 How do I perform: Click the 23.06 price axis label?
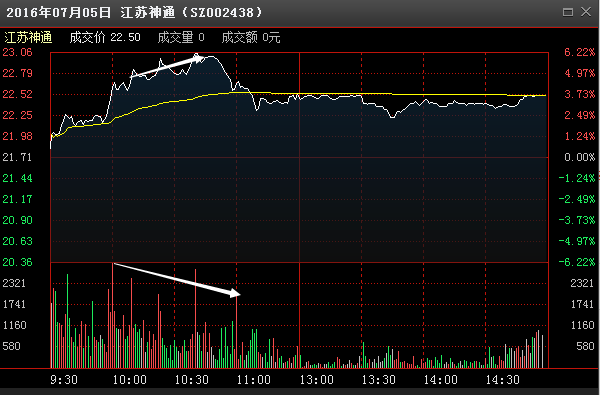point(17,52)
